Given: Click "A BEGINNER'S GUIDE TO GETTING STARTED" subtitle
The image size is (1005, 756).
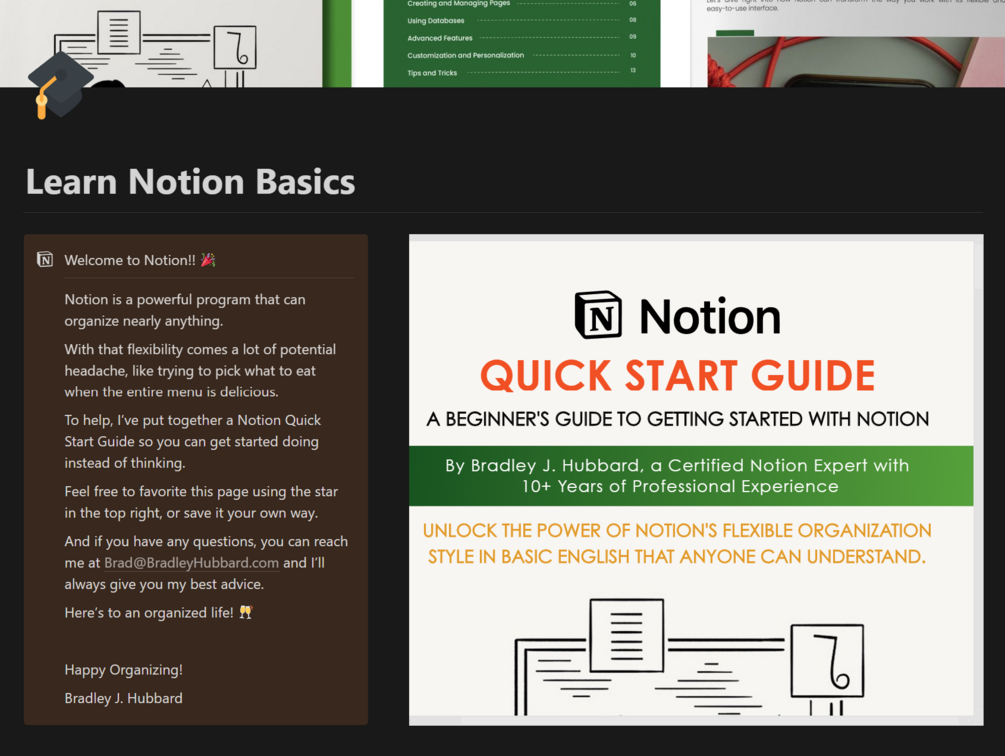Looking at the screenshot, I should point(677,419).
